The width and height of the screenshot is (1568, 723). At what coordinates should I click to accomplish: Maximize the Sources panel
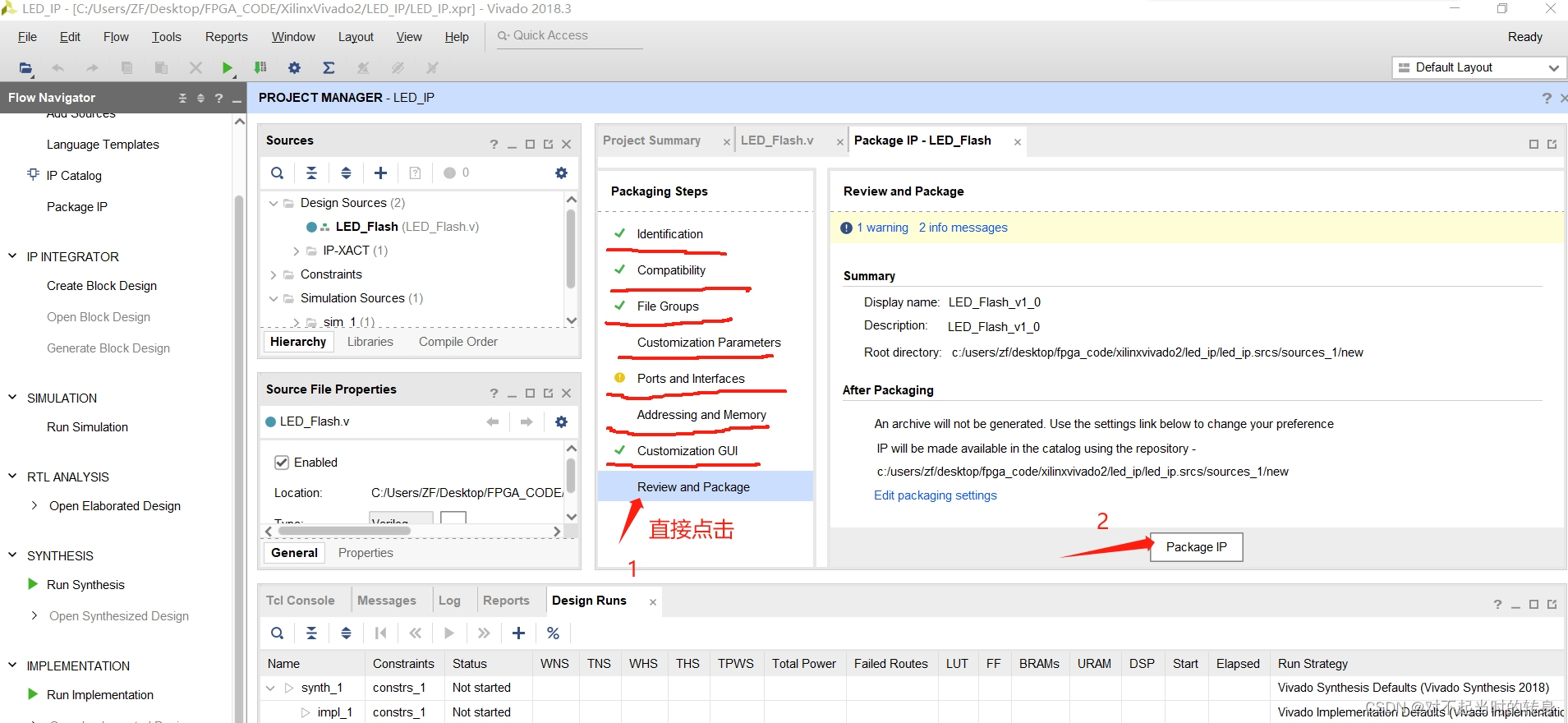[x=530, y=144]
